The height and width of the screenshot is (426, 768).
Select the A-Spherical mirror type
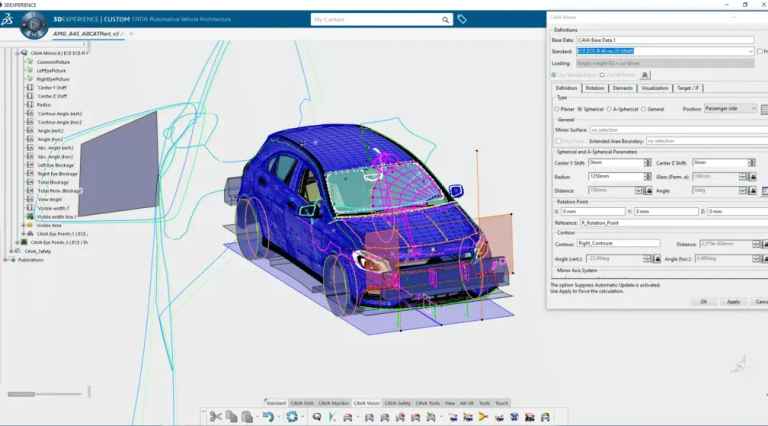click(609, 108)
